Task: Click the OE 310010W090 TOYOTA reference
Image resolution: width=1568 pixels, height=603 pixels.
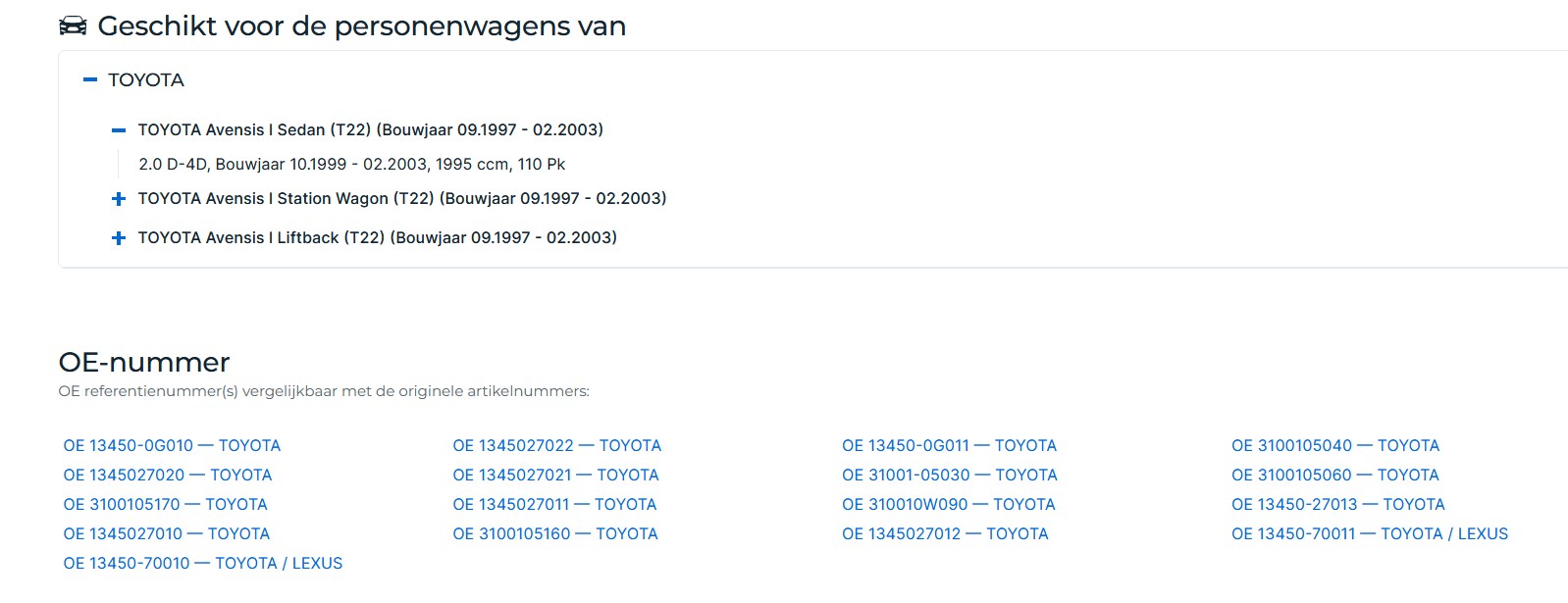Action: tap(948, 505)
